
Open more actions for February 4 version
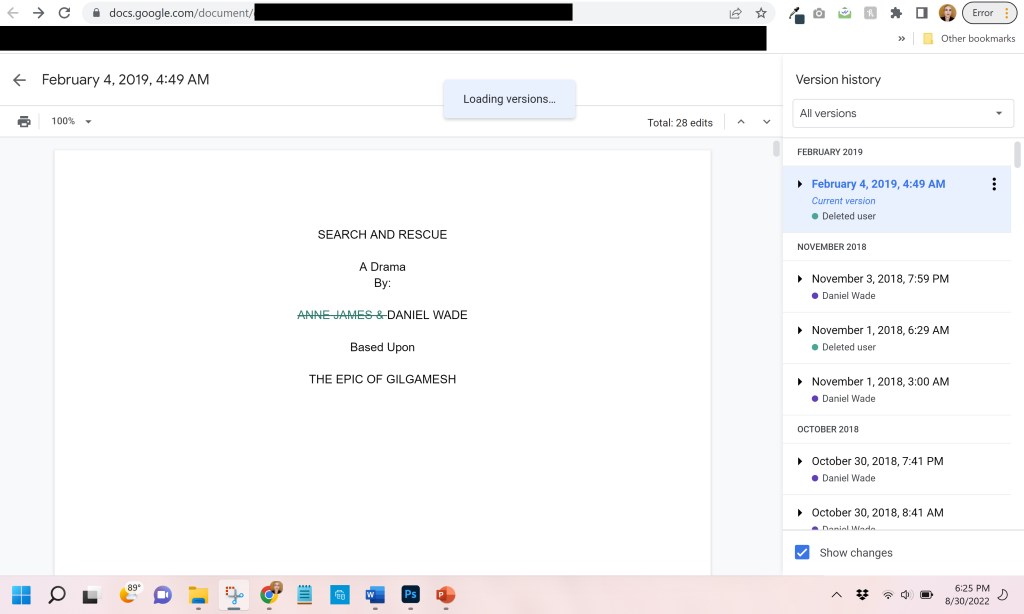pyautogui.click(x=993, y=184)
